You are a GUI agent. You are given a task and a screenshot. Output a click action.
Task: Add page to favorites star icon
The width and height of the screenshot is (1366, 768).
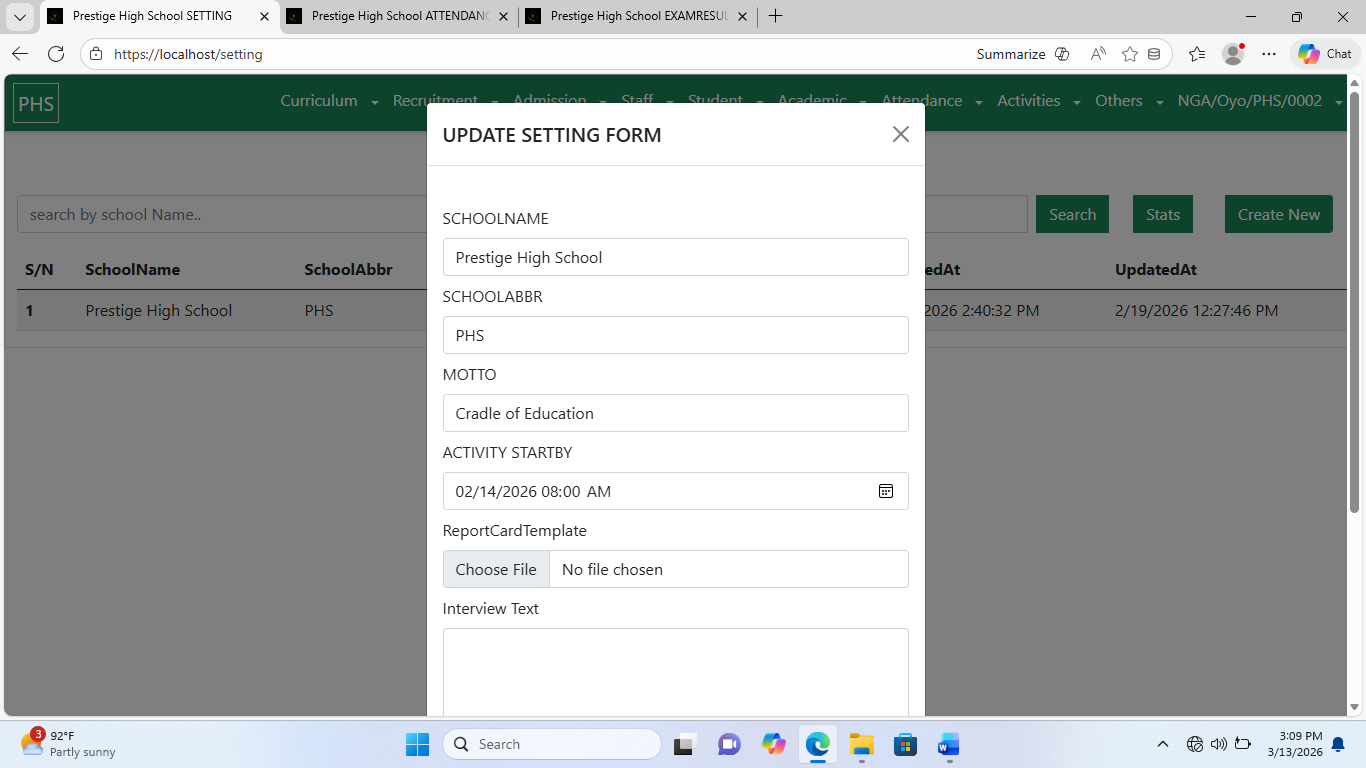click(x=1129, y=54)
